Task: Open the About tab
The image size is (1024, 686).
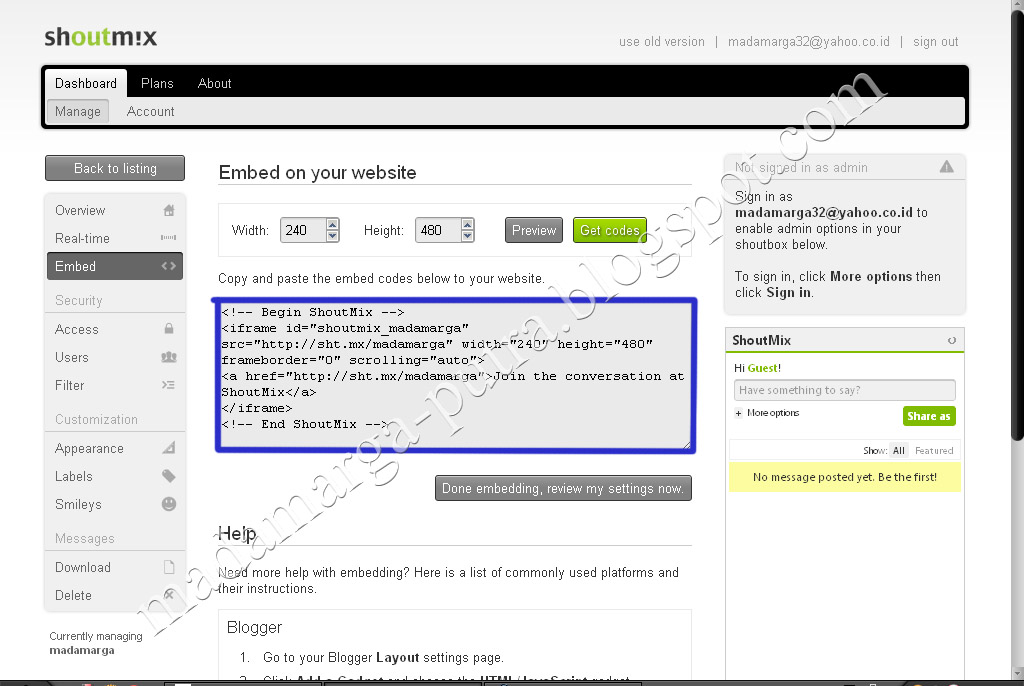Action: pyautogui.click(x=214, y=83)
